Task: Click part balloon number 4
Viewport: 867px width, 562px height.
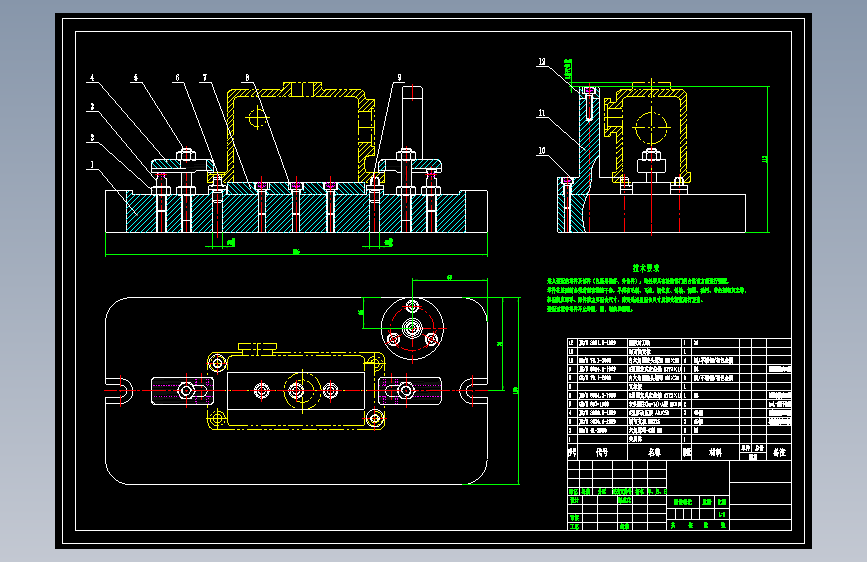Action: tap(92, 78)
